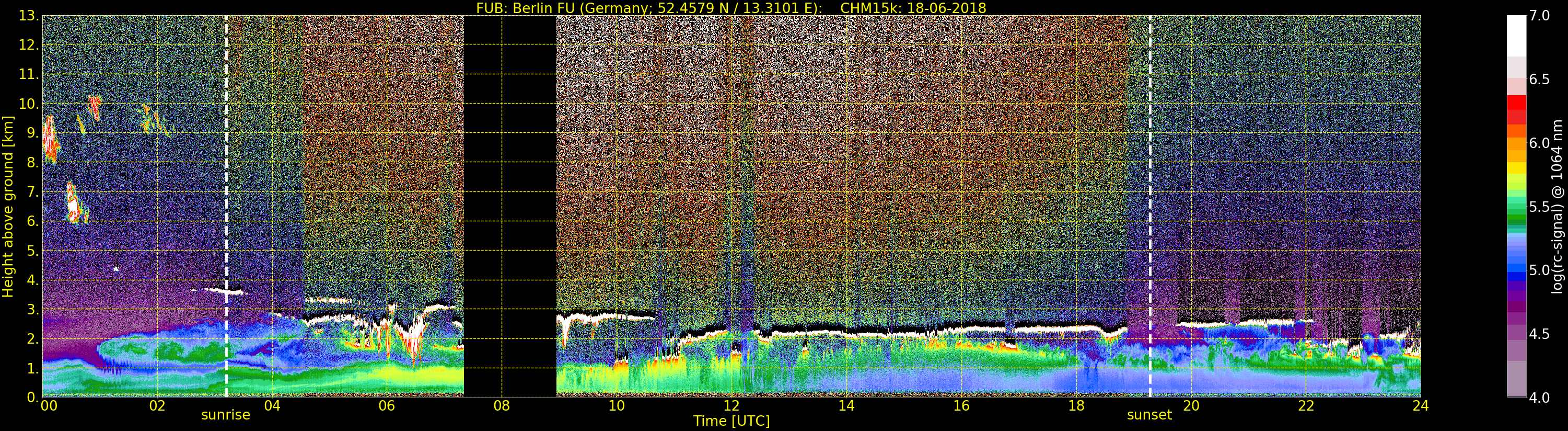Click the '1.' tick on the height axis
Image resolution: width=1568 pixels, height=431 pixels.
coord(32,368)
